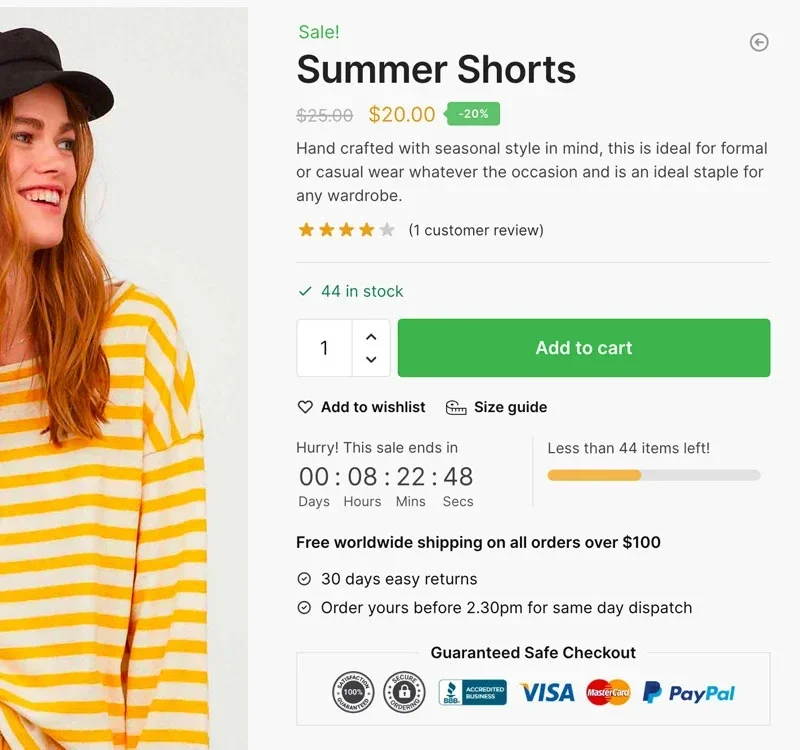800x750 pixels.
Task: Click the items left stock progress bar
Action: click(x=654, y=476)
